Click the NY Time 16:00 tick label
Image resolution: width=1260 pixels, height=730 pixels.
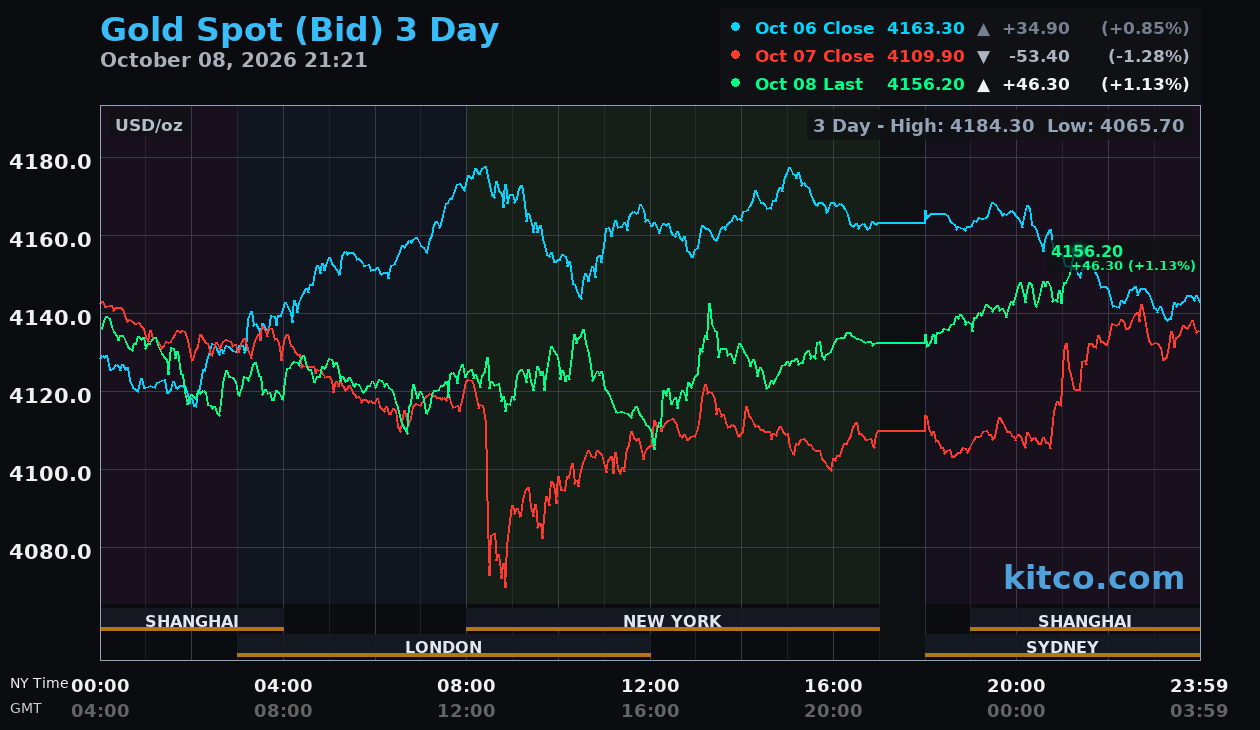pos(833,686)
